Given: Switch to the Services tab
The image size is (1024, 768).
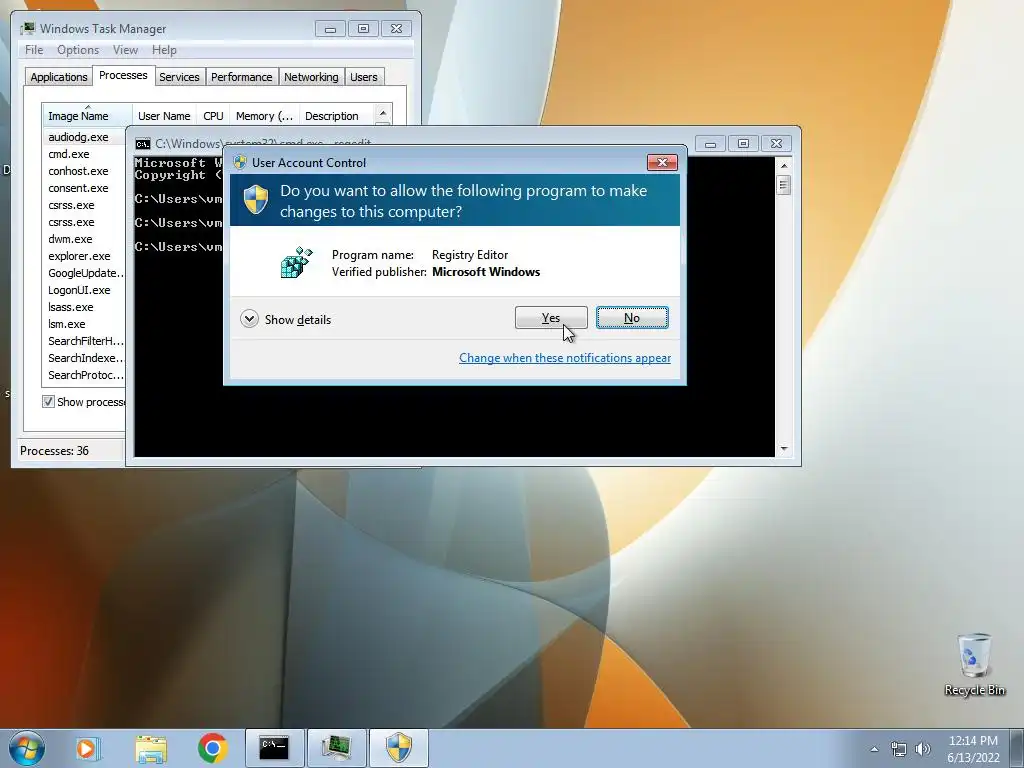Looking at the screenshot, I should coord(179,77).
